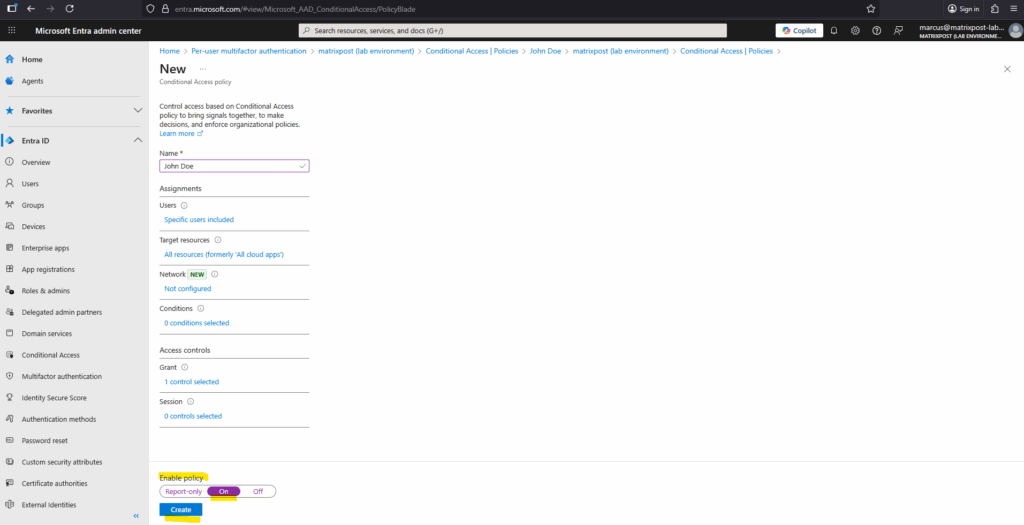Open '0 conditions selected' link
The width and height of the screenshot is (1024, 525).
pos(197,323)
